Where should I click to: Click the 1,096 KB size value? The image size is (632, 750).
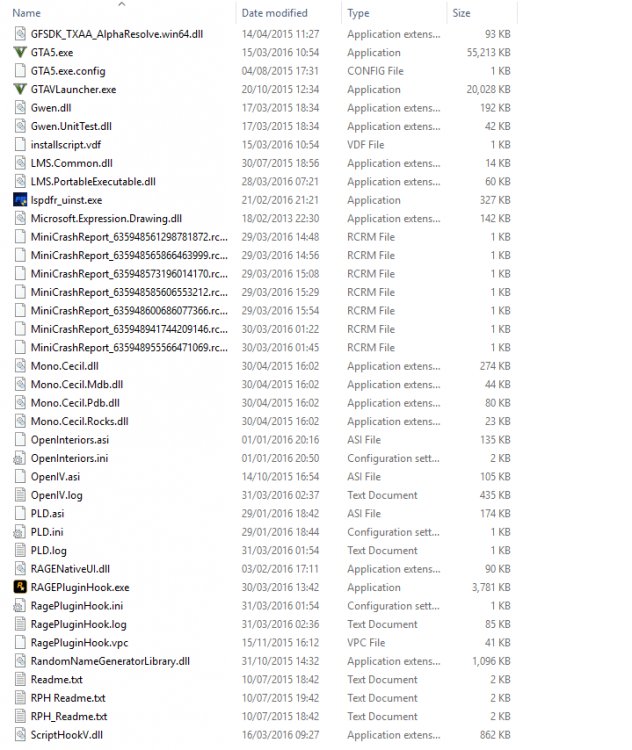pos(491,661)
